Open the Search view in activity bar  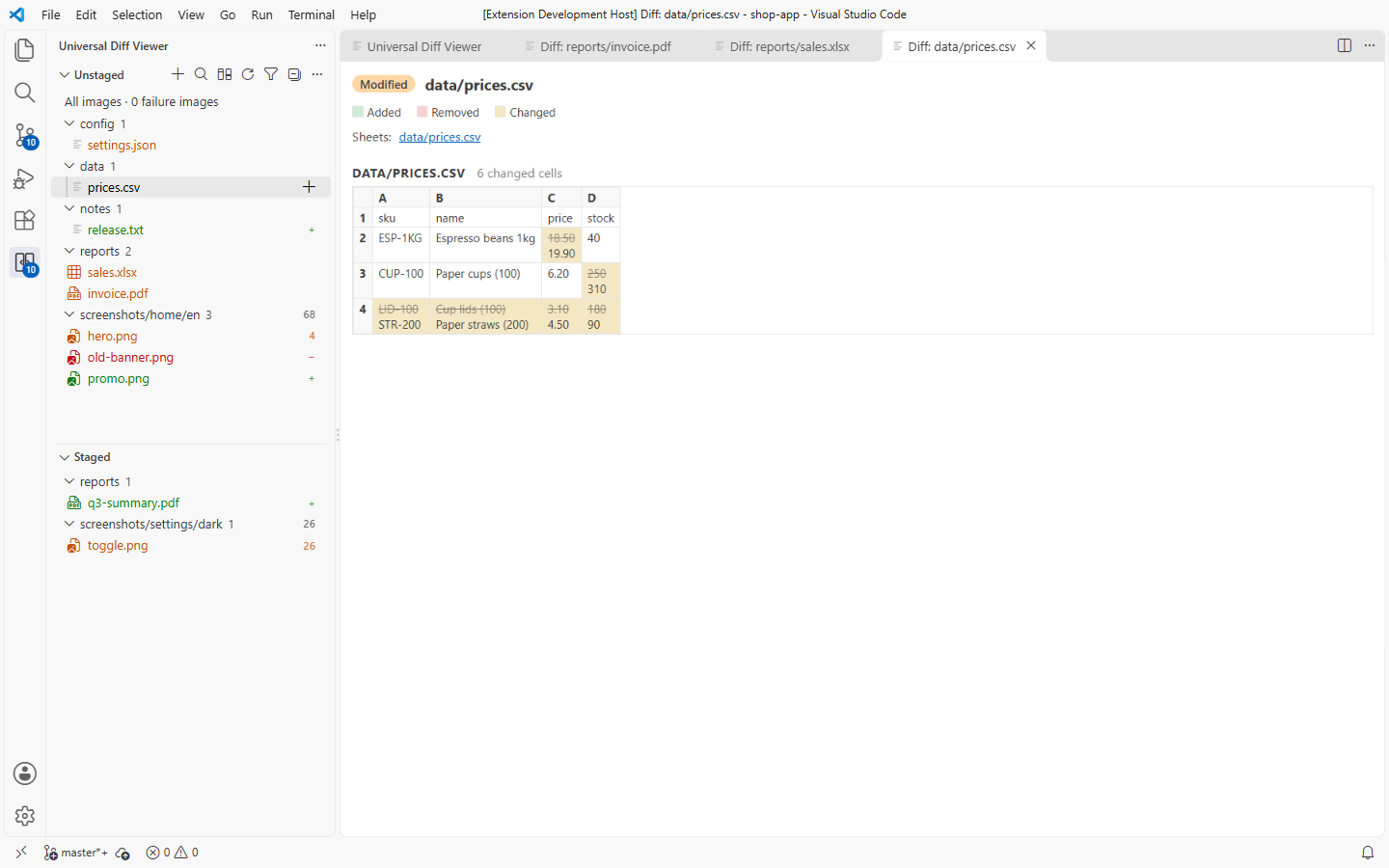coord(25,93)
